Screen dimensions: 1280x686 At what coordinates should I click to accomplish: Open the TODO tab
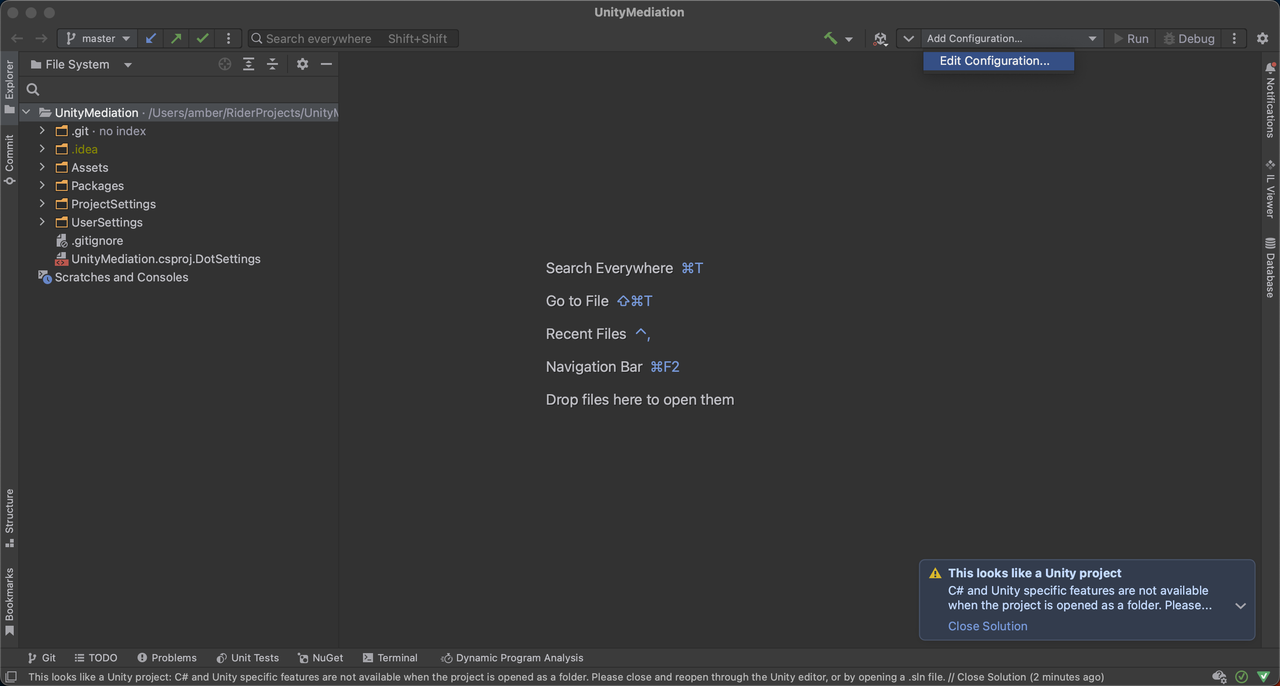[x=95, y=658]
